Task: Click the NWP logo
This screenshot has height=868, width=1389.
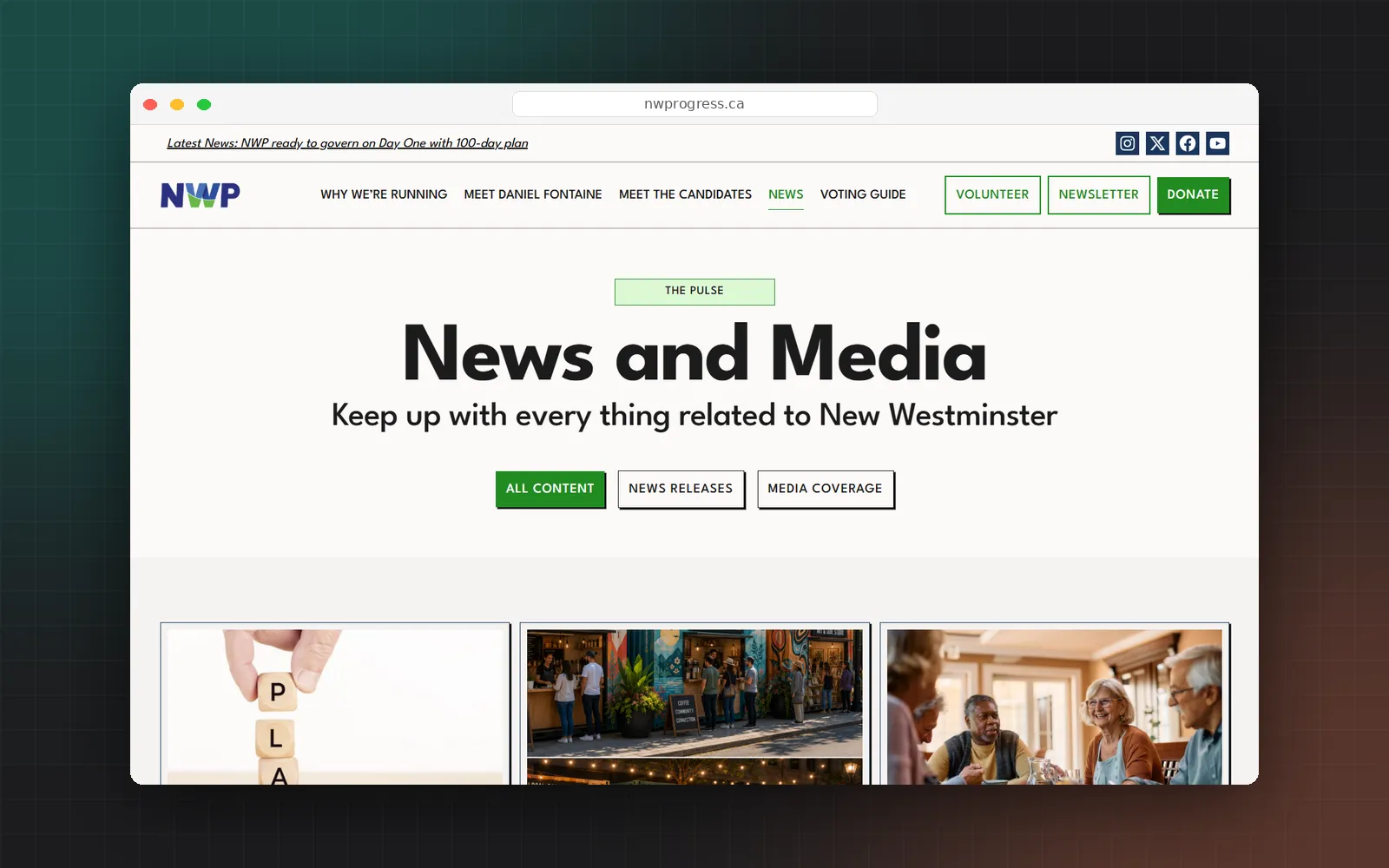Action: [201, 195]
